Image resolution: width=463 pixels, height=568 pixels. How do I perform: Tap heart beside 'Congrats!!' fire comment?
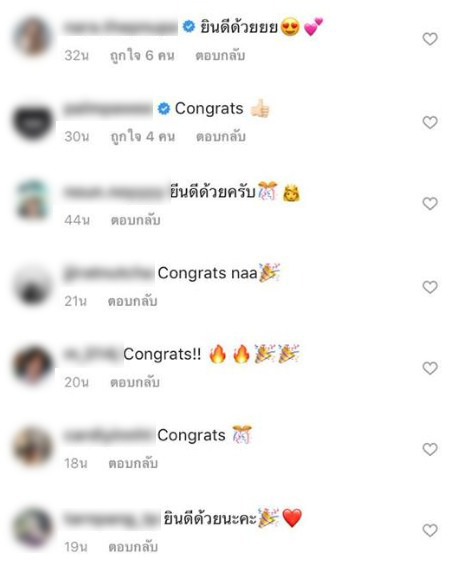430,368
